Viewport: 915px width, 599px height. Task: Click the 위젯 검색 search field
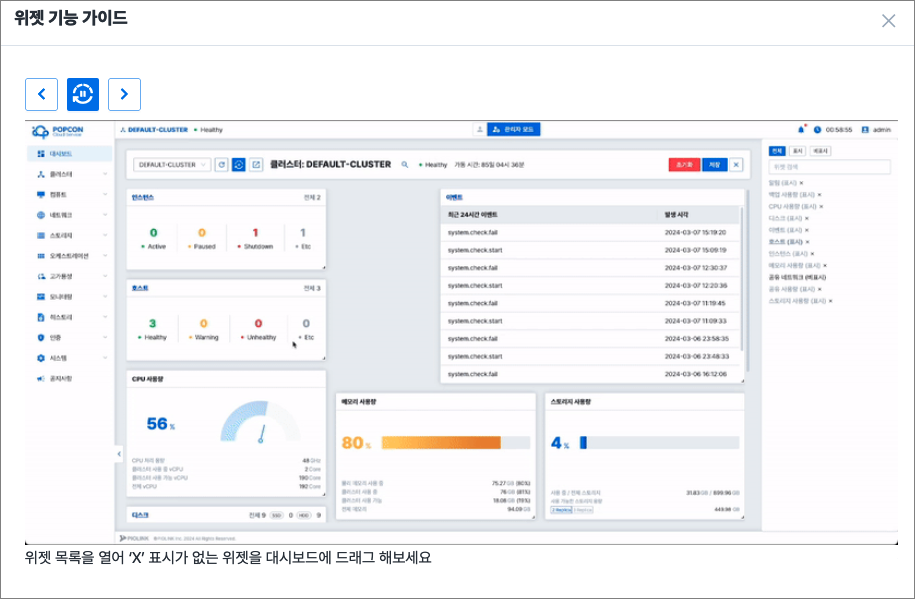pyautogui.click(x=829, y=167)
